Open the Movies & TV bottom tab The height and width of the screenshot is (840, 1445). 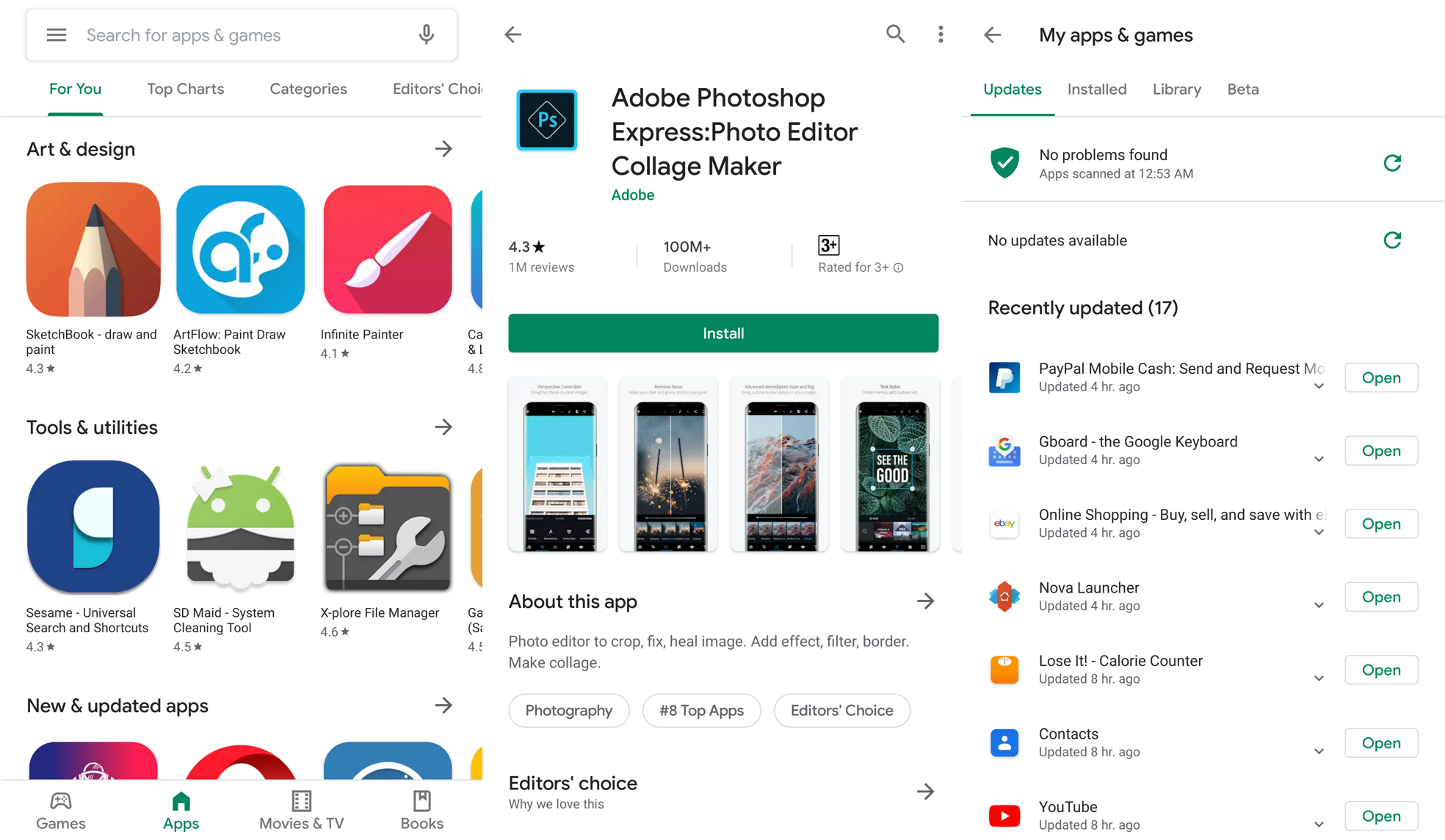coord(302,811)
